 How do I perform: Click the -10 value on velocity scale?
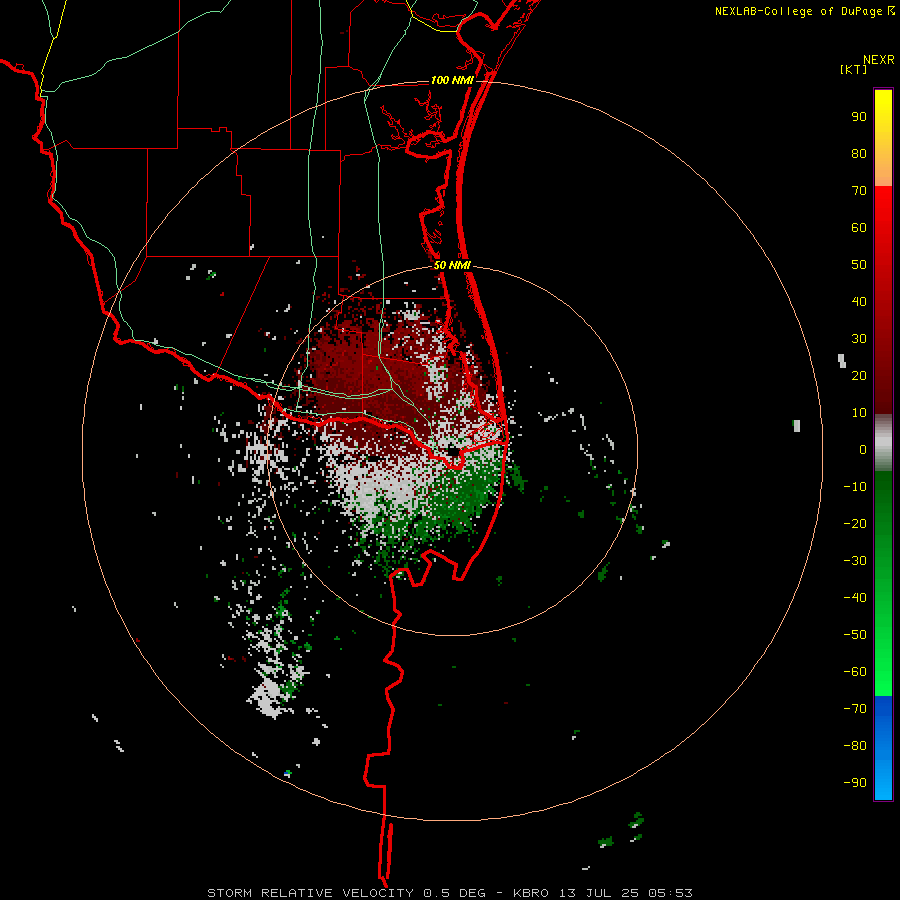(x=855, y=487)
